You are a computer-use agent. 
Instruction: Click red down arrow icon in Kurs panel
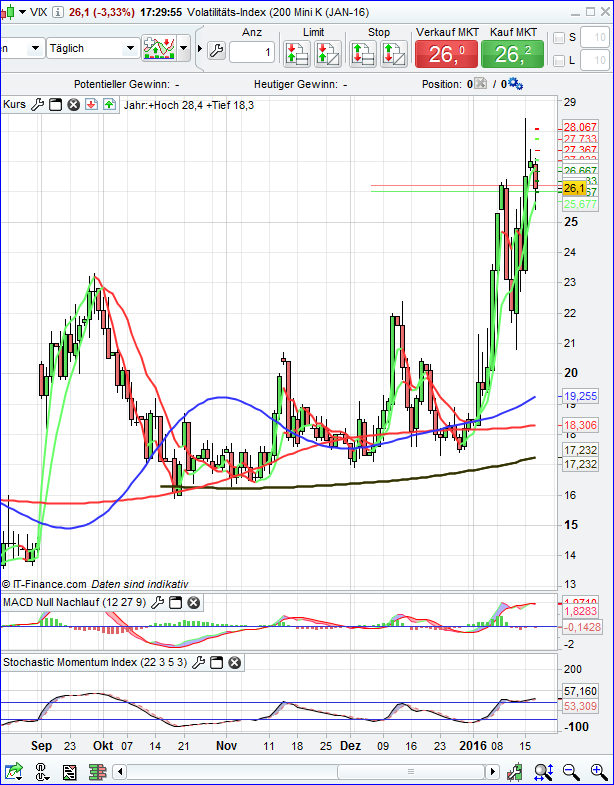click(x=91, y=105)
